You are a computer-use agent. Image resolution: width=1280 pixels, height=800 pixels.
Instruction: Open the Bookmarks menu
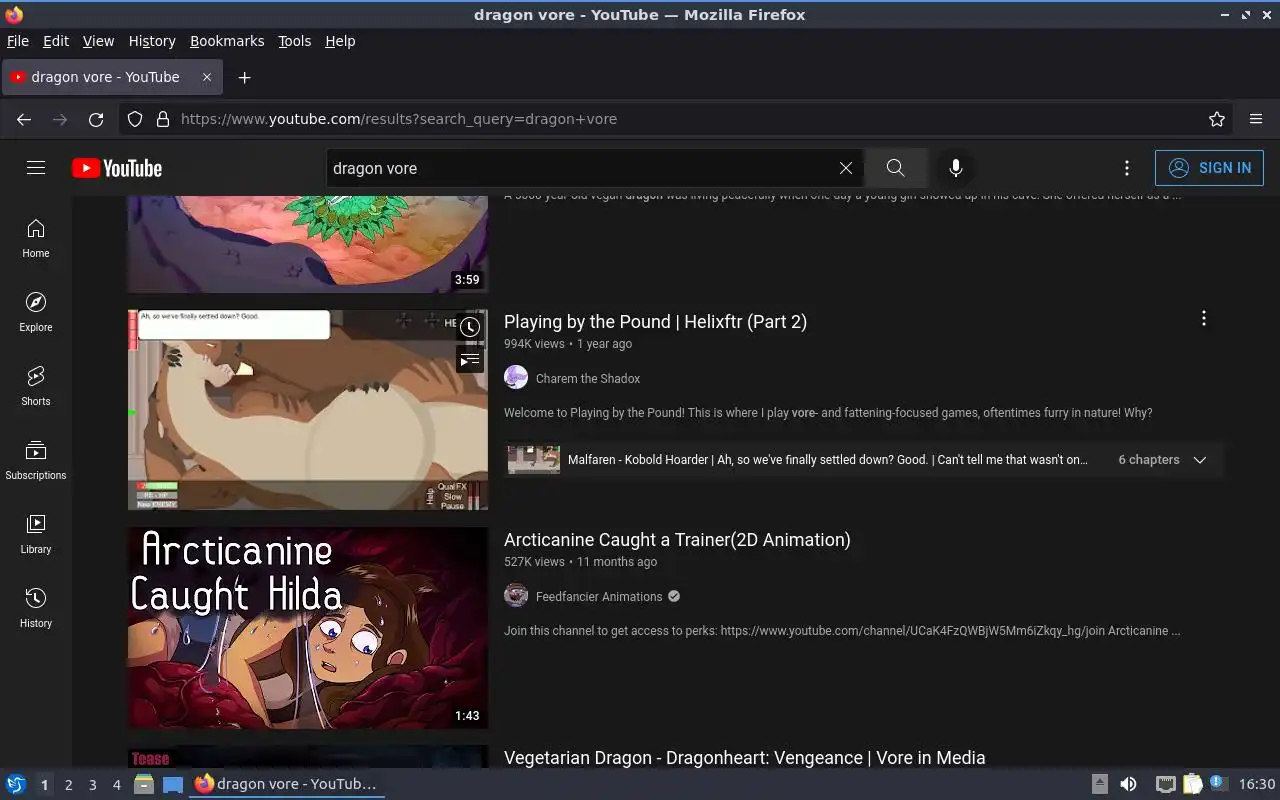tap(227, 41)
